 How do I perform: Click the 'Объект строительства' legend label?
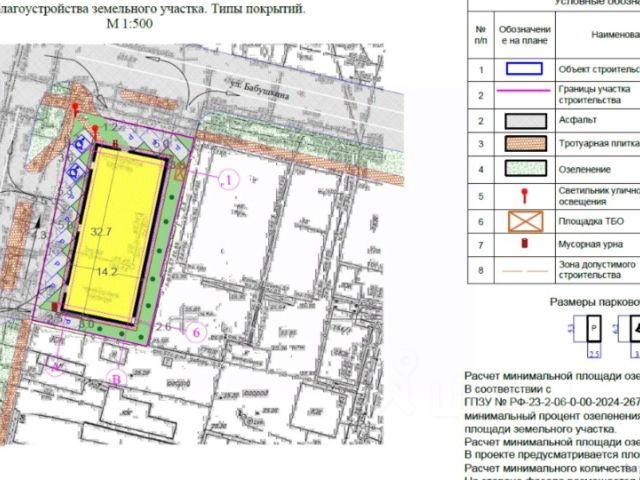click(599, 69)
